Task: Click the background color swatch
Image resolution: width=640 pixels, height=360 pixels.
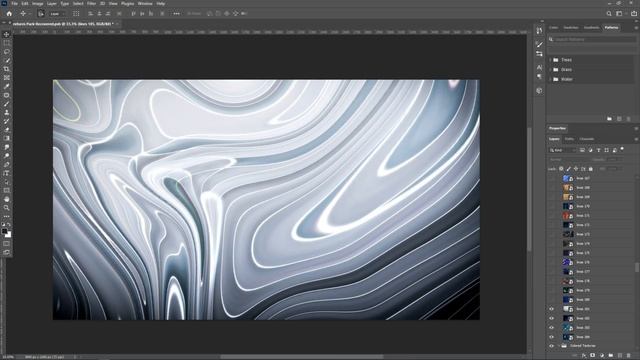Action: pyautogui.click(x=9, y=235)
